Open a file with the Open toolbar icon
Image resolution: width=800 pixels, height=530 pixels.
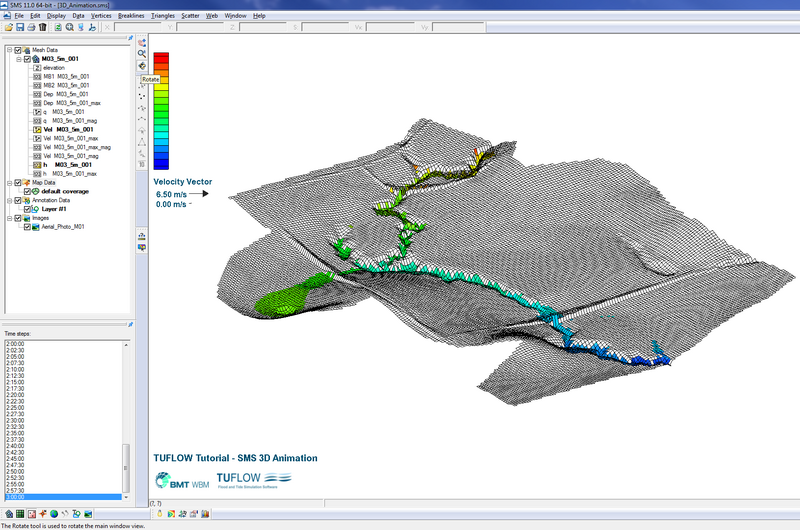[9, 27]
